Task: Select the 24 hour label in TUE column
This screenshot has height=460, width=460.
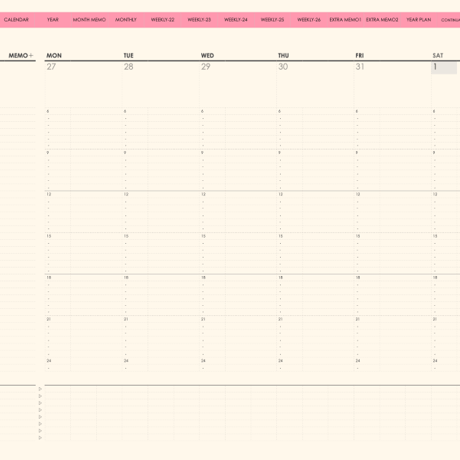Action: coord(126,361)
